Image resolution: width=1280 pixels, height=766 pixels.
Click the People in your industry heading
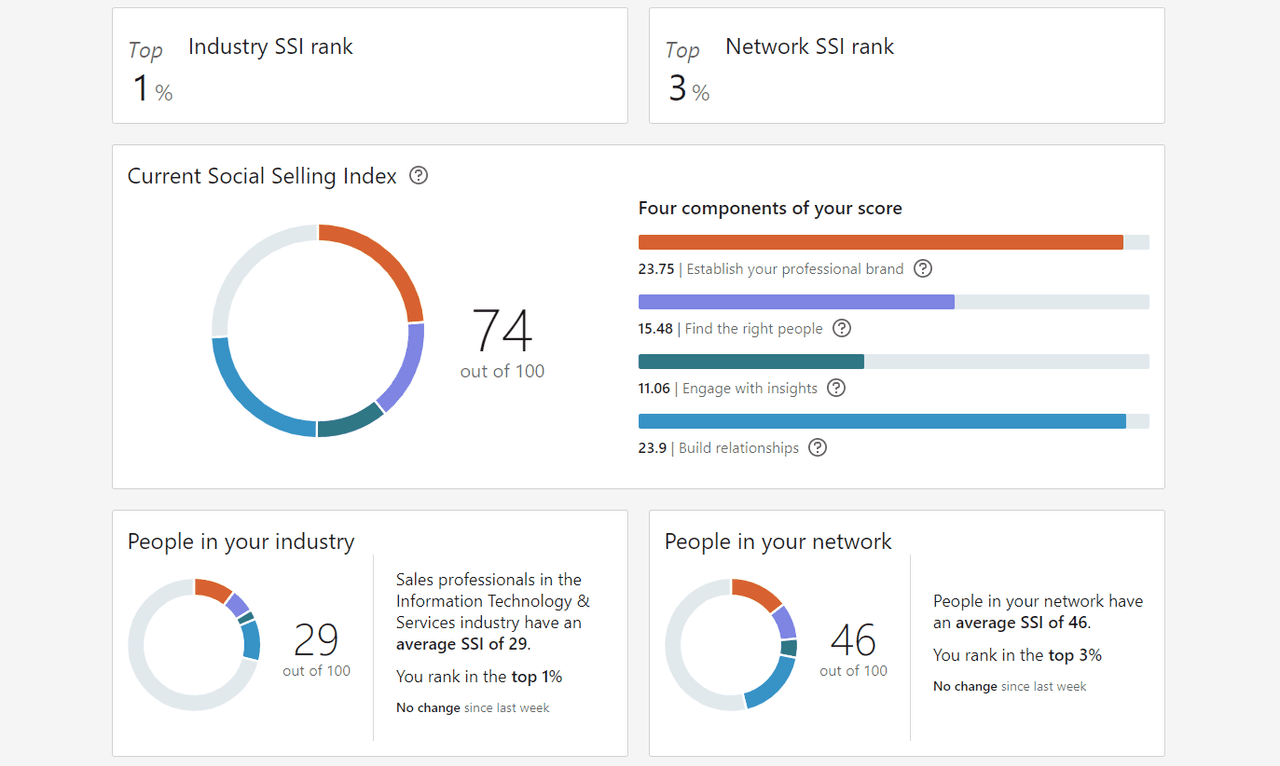(x=241, y=541)
